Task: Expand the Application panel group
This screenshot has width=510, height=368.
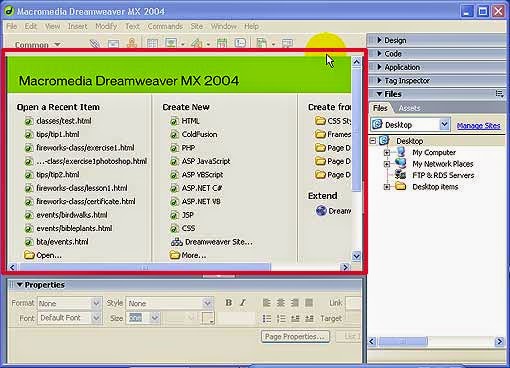Action: tap(379, 67)
